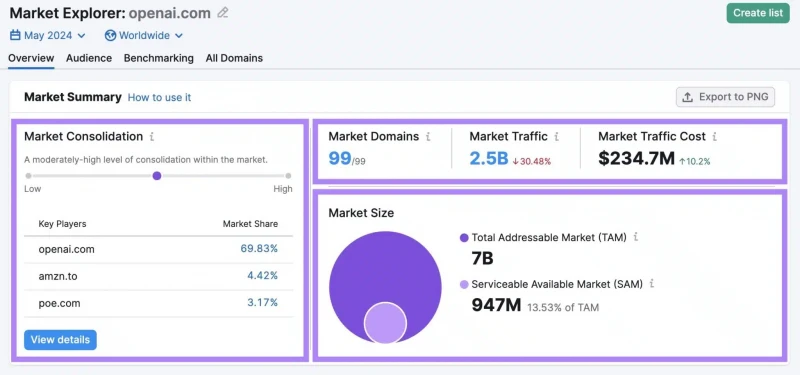800x375 pixels.
Task: Select the Market Share column header
Action: (250, 224)
